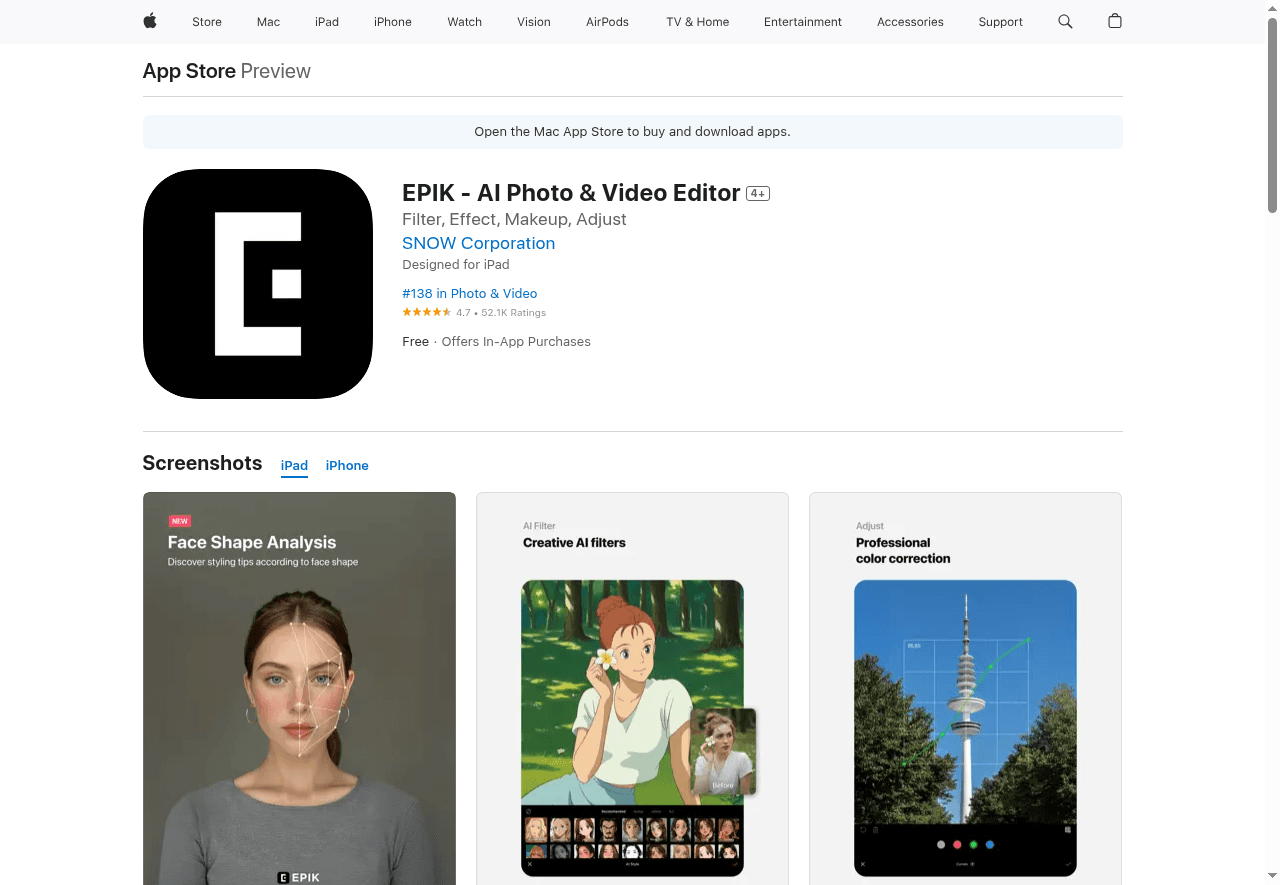Open the shopping bag icon
1280x885 pixels.
tap(1115, 21)
